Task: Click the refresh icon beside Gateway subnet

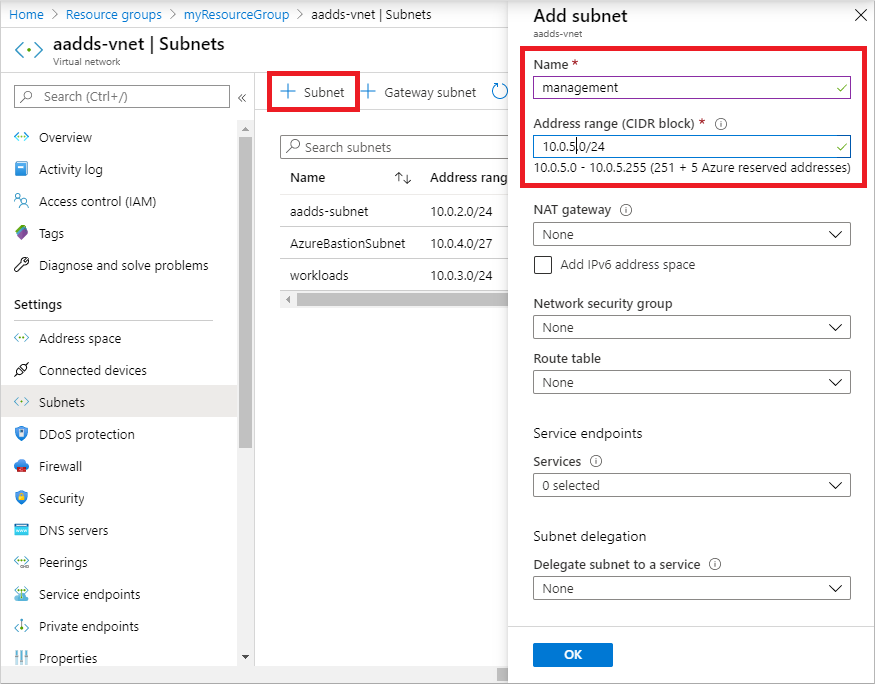Action: point(498,91)
